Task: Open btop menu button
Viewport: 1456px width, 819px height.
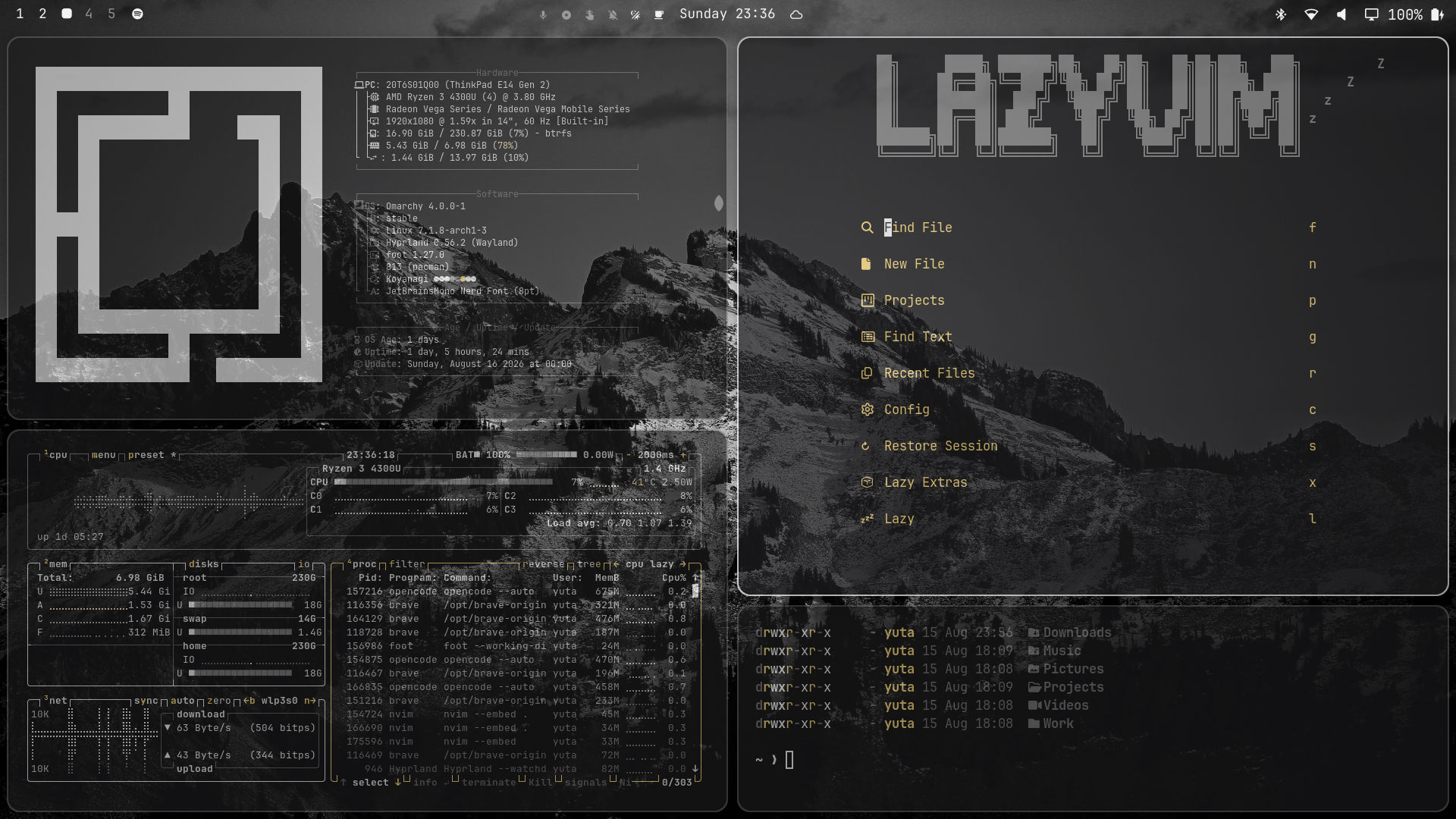Action: click(x=104, y=455)
